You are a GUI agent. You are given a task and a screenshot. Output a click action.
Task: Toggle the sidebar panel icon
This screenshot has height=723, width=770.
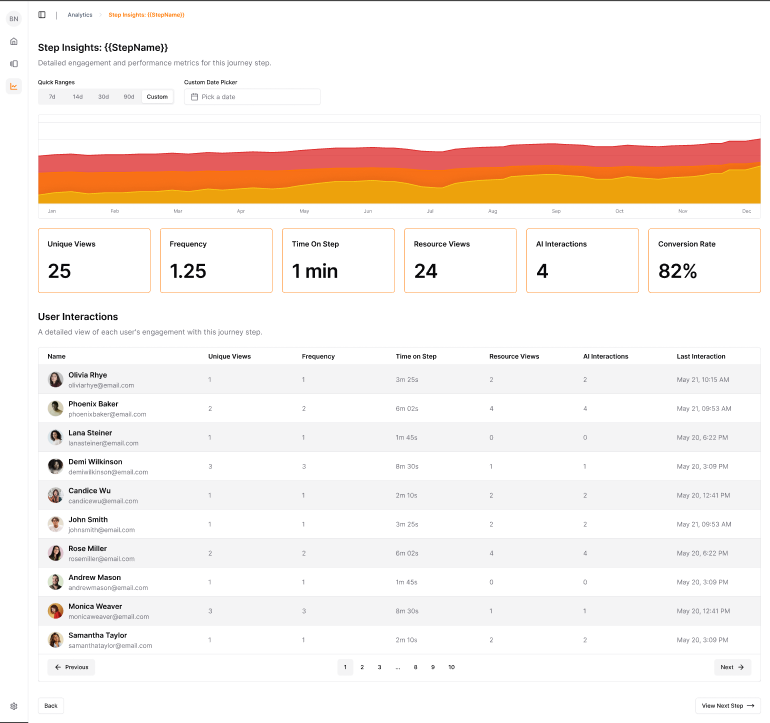42,15
